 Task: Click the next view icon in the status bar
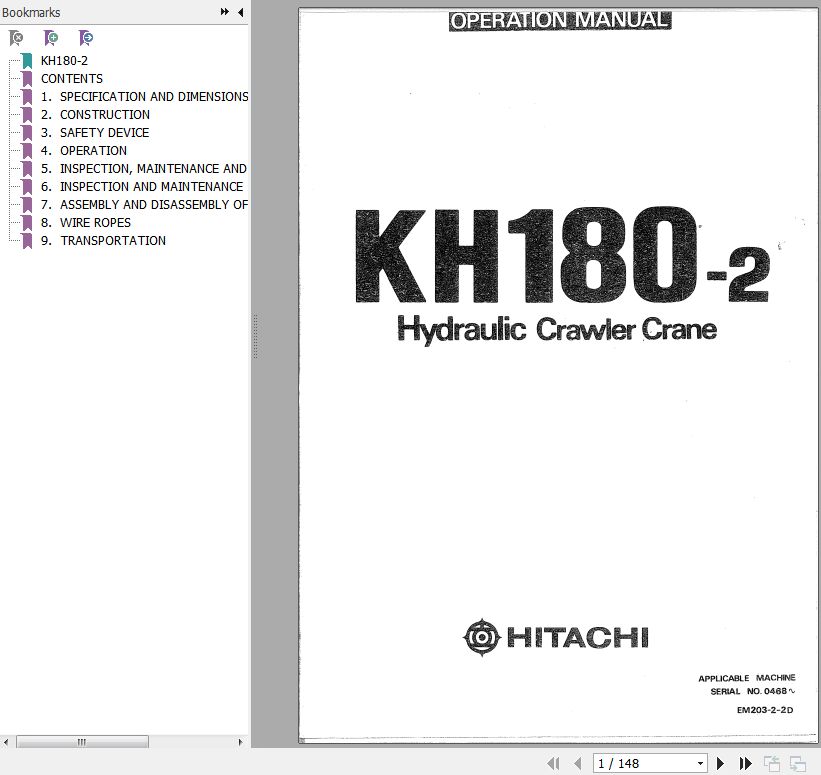coord(797,763)
